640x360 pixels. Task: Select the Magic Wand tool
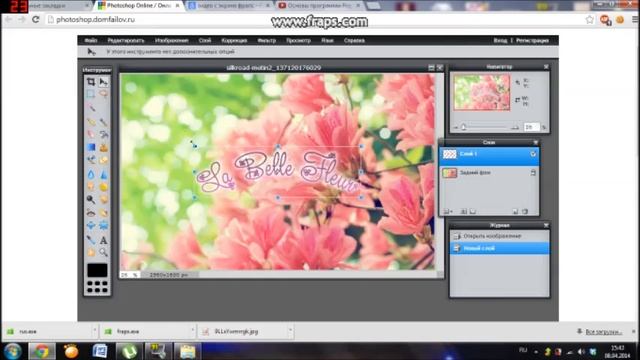pyautogui.click(x=91, y=108)
